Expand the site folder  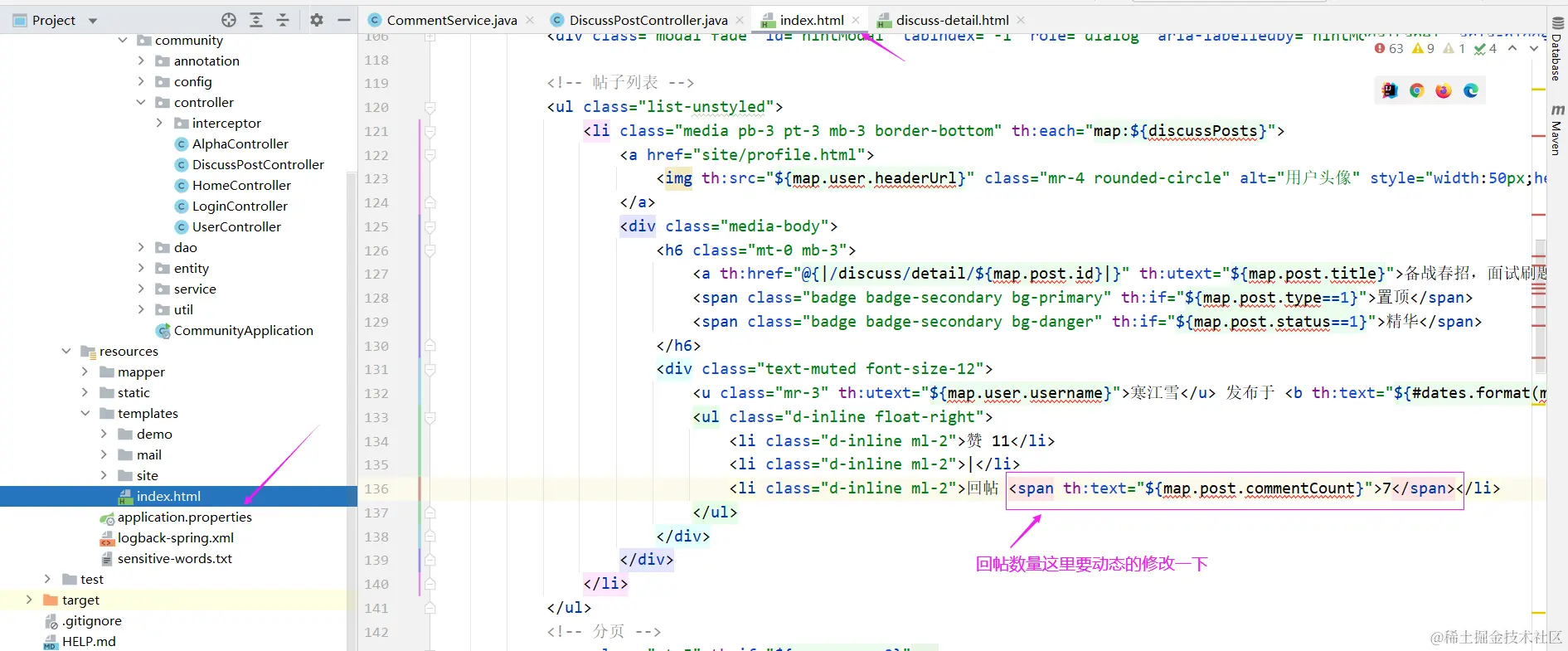104,475
